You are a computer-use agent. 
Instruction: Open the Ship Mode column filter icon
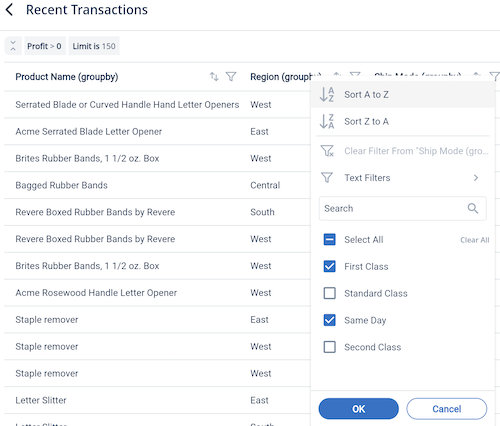[x=495, y=76]
